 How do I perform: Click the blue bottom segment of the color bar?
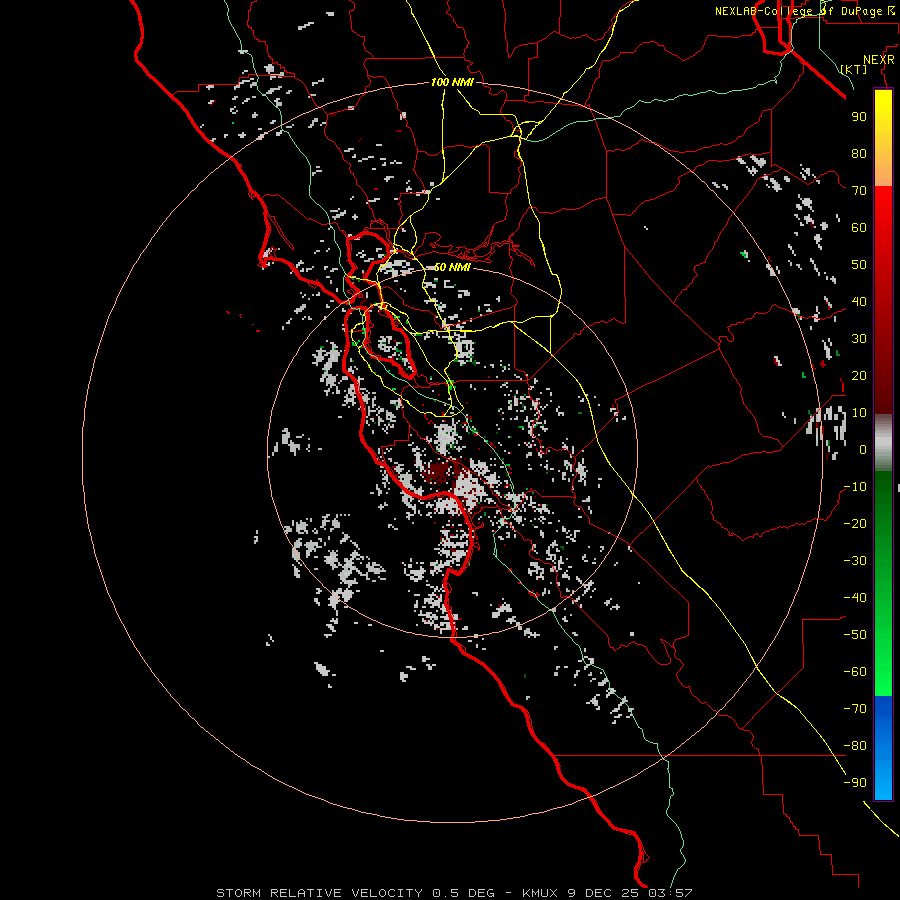(x=883, y=748)
